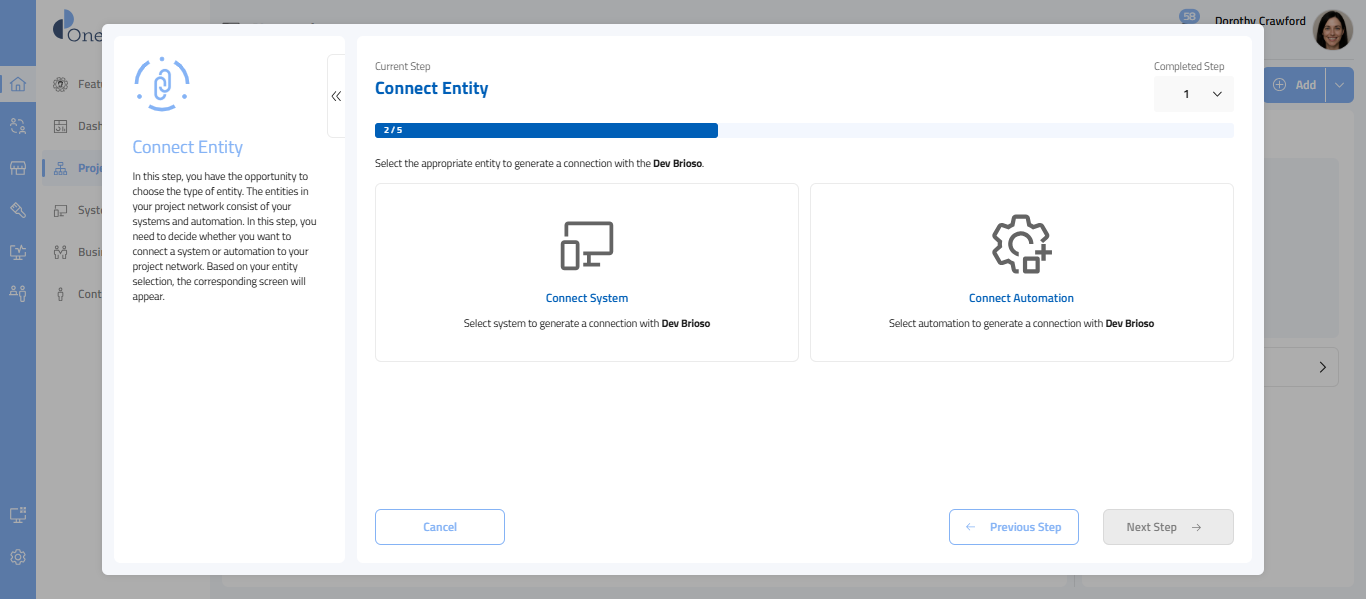Screen dimensions: 1366x599
Task: Select the Connect System link
Action: pos(587,298)
